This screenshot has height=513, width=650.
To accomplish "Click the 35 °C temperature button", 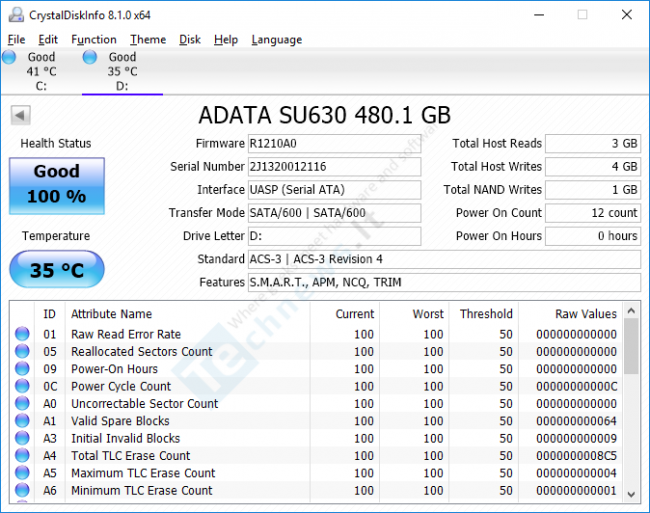I will point(57,269).
